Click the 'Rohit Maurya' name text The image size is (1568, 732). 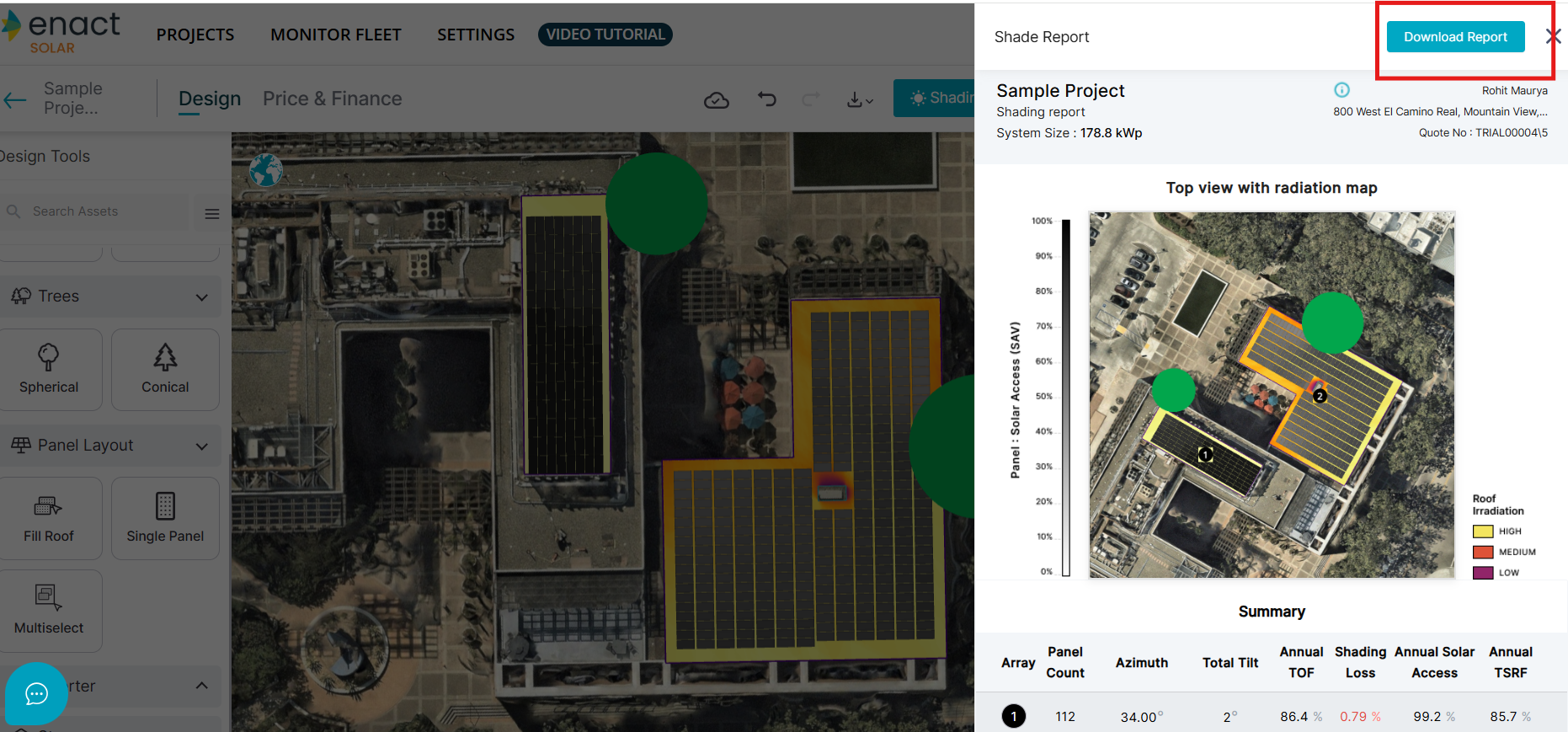point(1515,90)
